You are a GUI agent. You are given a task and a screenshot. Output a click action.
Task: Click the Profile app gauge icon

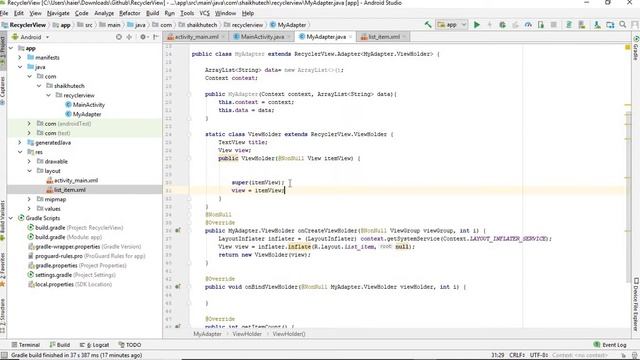pos(528,24)
